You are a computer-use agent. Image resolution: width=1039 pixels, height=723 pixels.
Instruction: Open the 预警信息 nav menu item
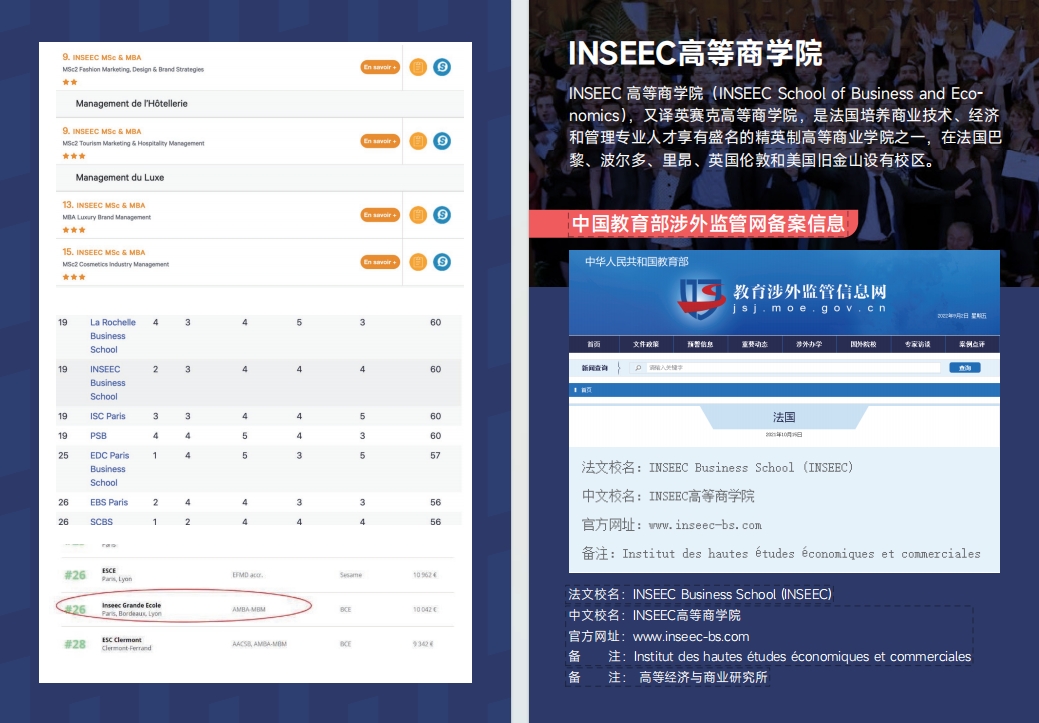pyautogui.click(x=700, y=345)
